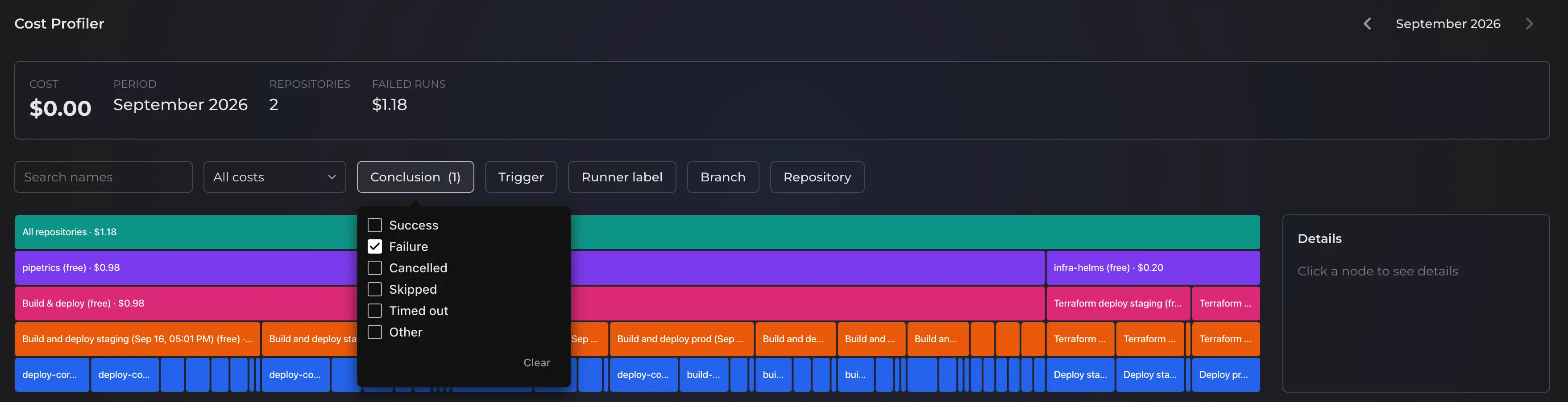Check the Success conclusion checkbox
The image size is (1568, 402).
tap(375, 225)
